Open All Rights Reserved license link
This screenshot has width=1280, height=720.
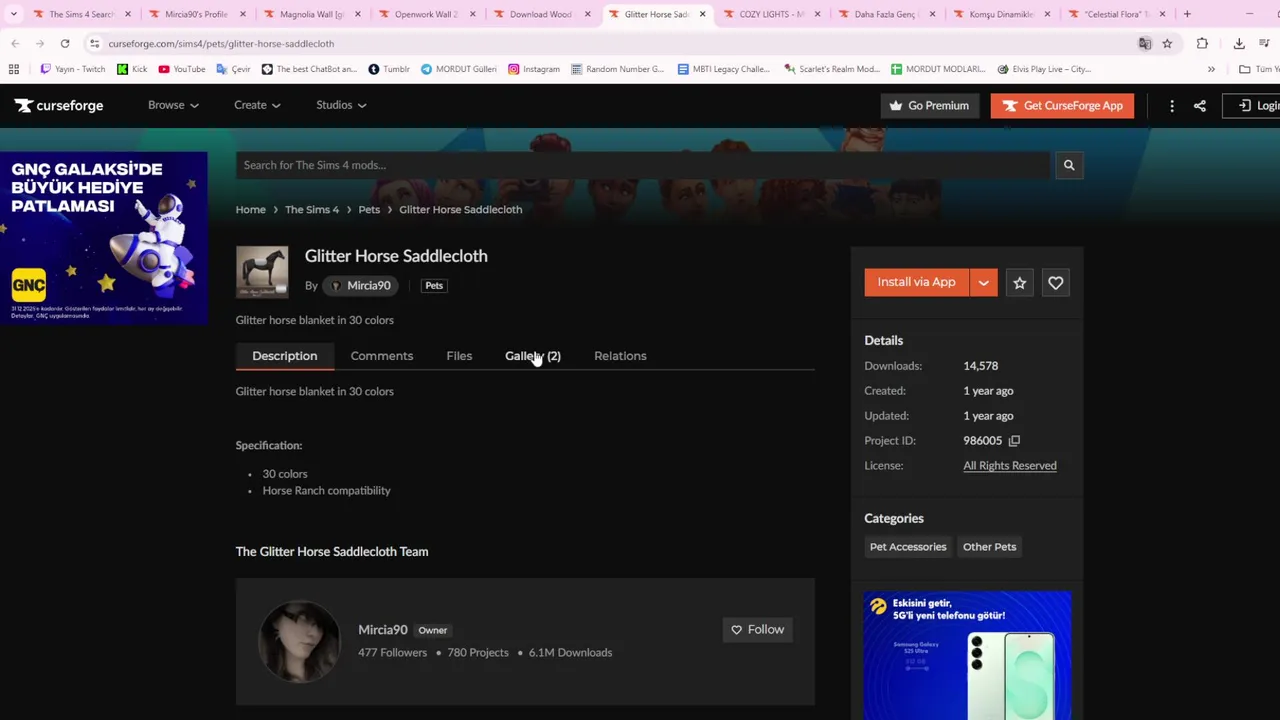[x=1009, y=466]
